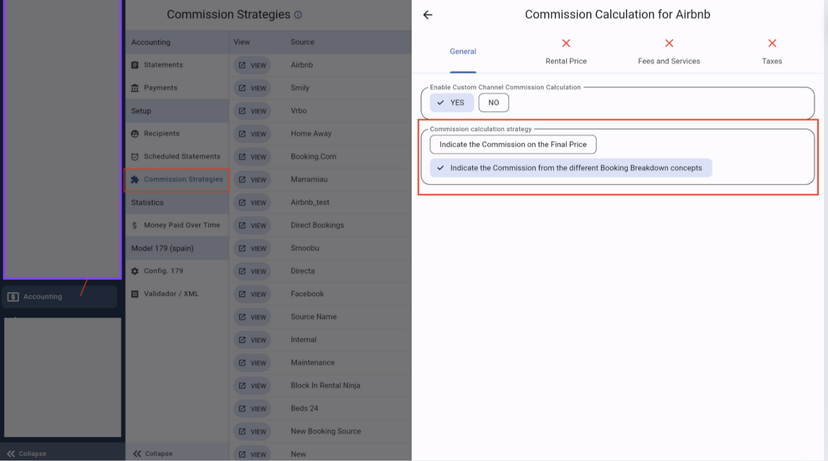Switch to the Fees and Services tab

669,52
